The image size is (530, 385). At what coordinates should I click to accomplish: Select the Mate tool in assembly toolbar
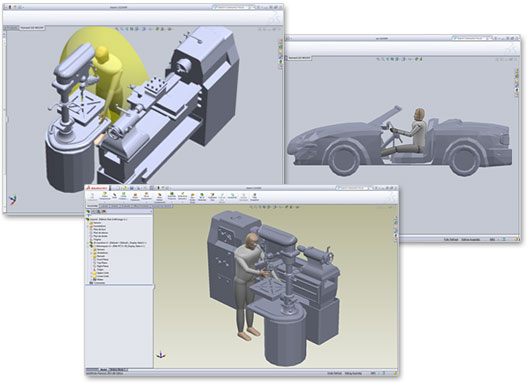pos(115,196)
